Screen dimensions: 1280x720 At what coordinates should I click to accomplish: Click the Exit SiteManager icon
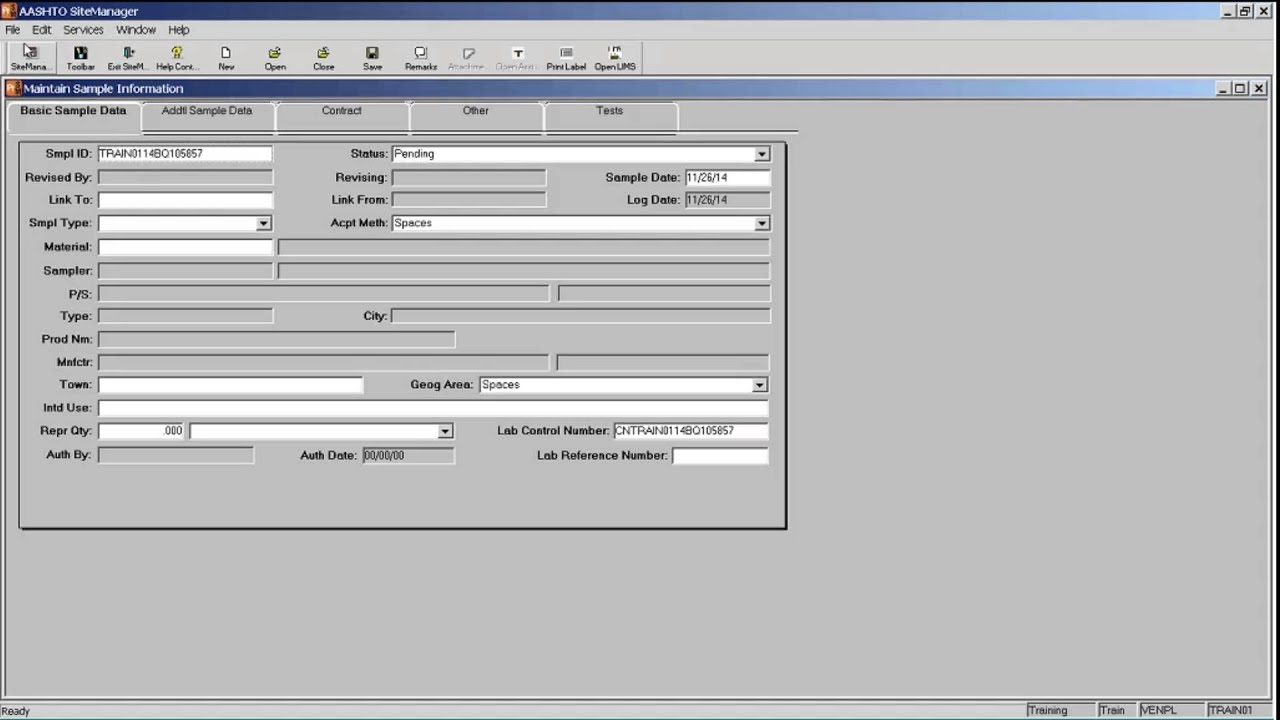point(128,58)
